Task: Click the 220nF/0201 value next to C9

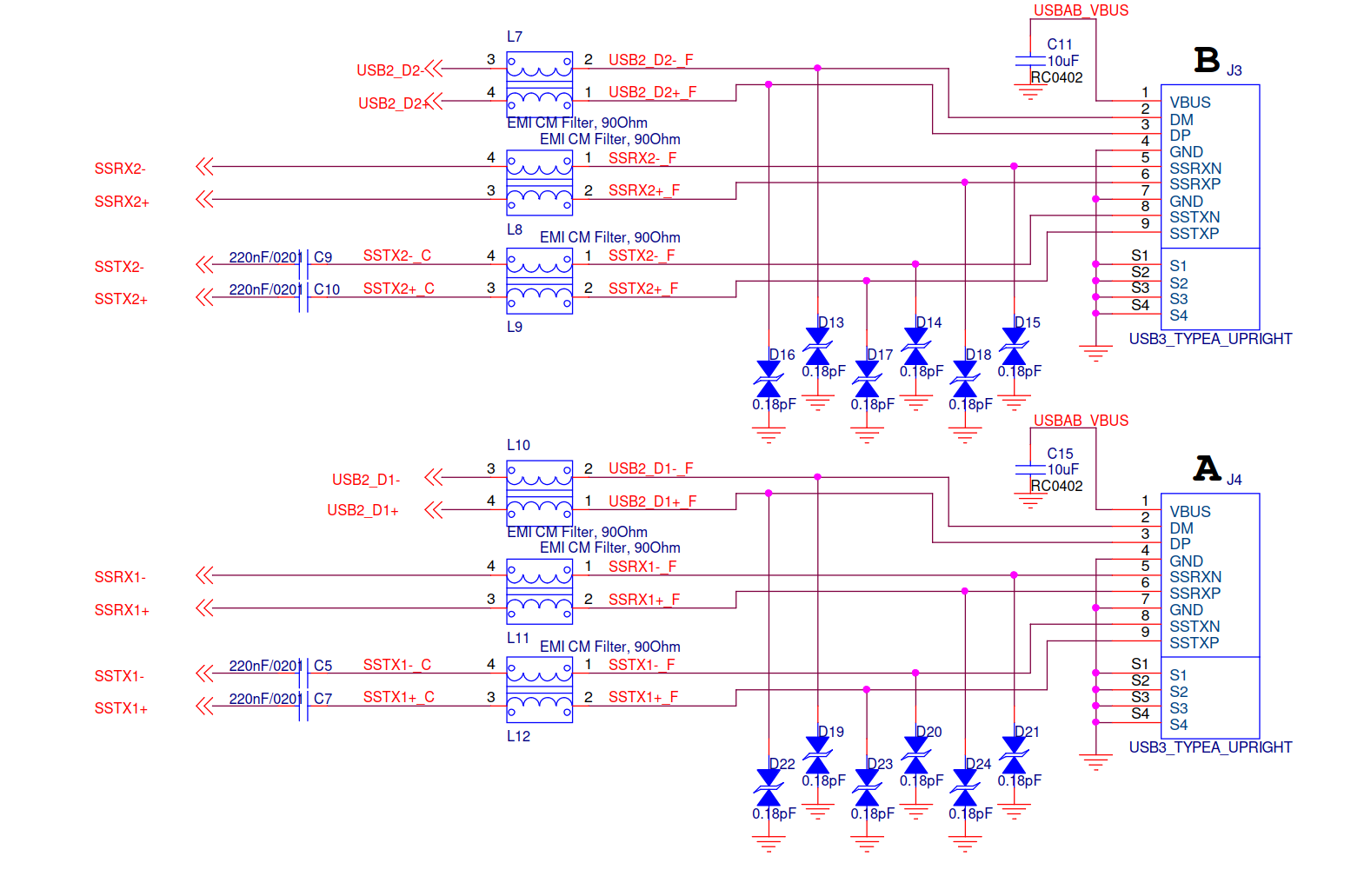Action: pyautogui.click(x=264, y=257)
